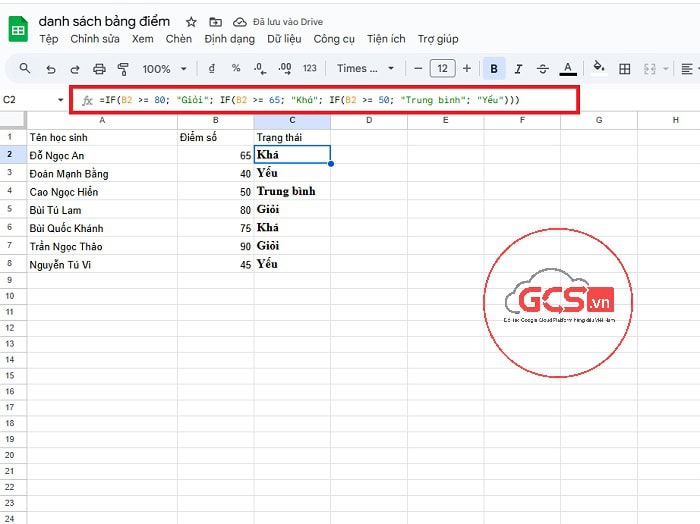Open the Name box dropdown arrow
Viewport: 700px width, 524px height.
(60, 100)
